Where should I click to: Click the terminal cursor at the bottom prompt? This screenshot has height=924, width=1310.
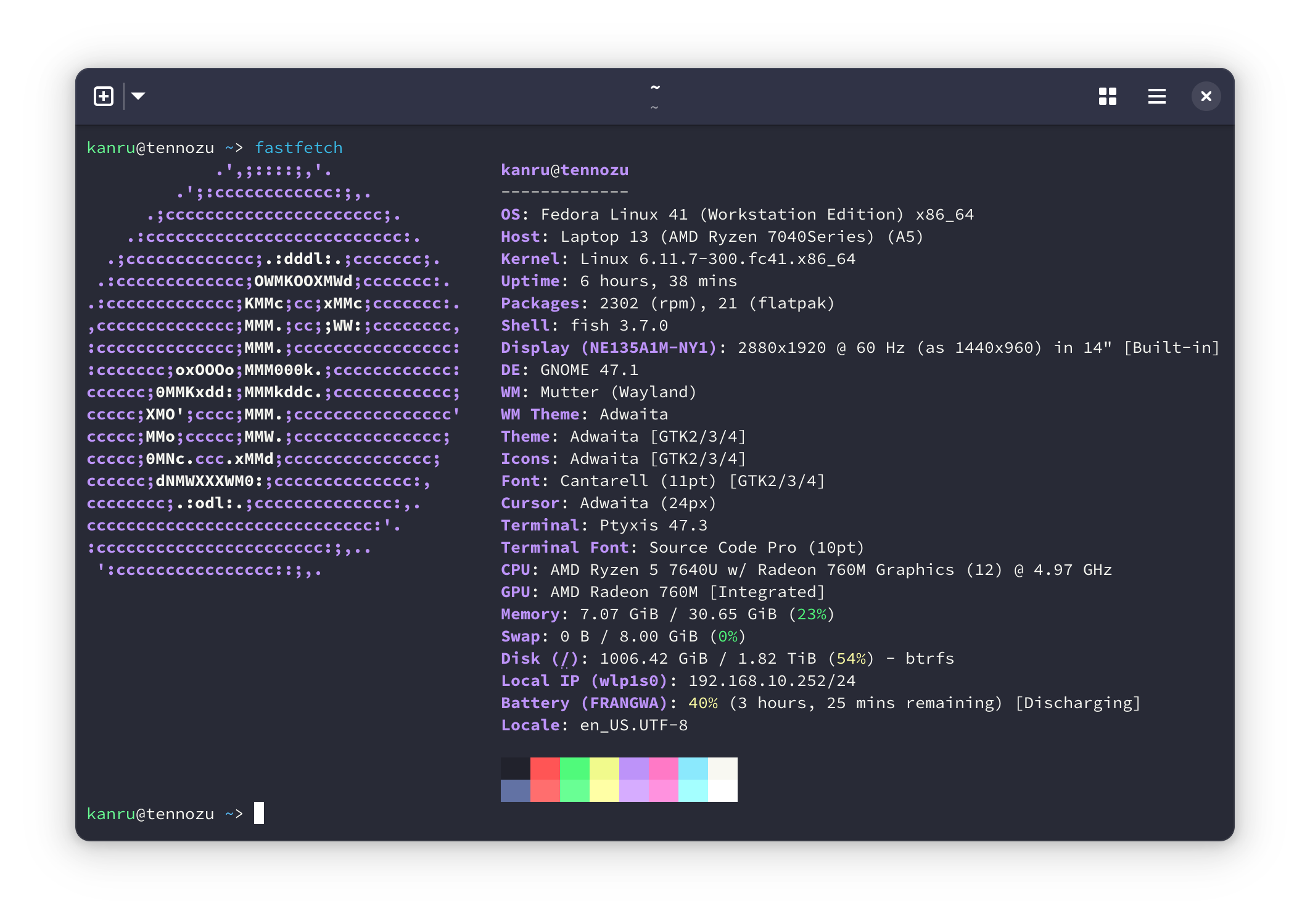(259, 813)
